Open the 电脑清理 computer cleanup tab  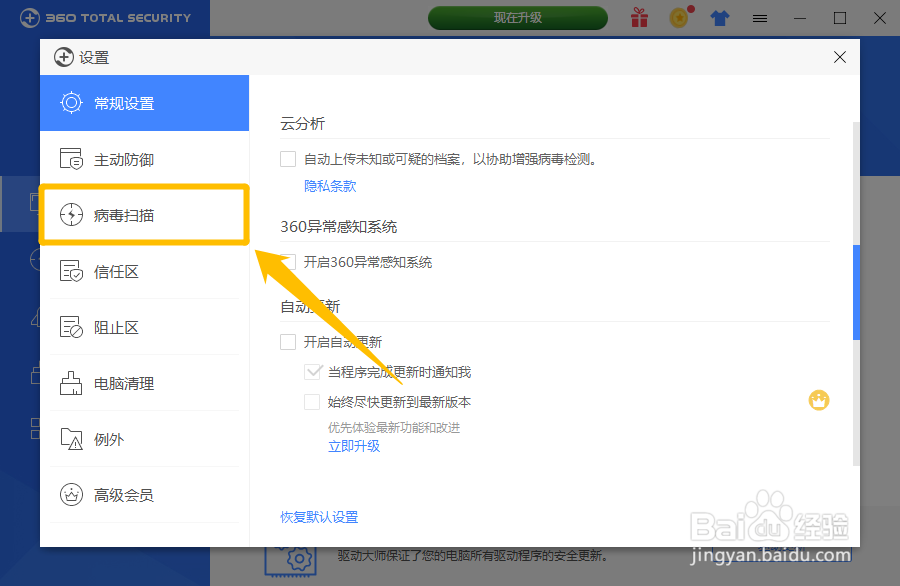pyautogui.click(x=144, y=383)
